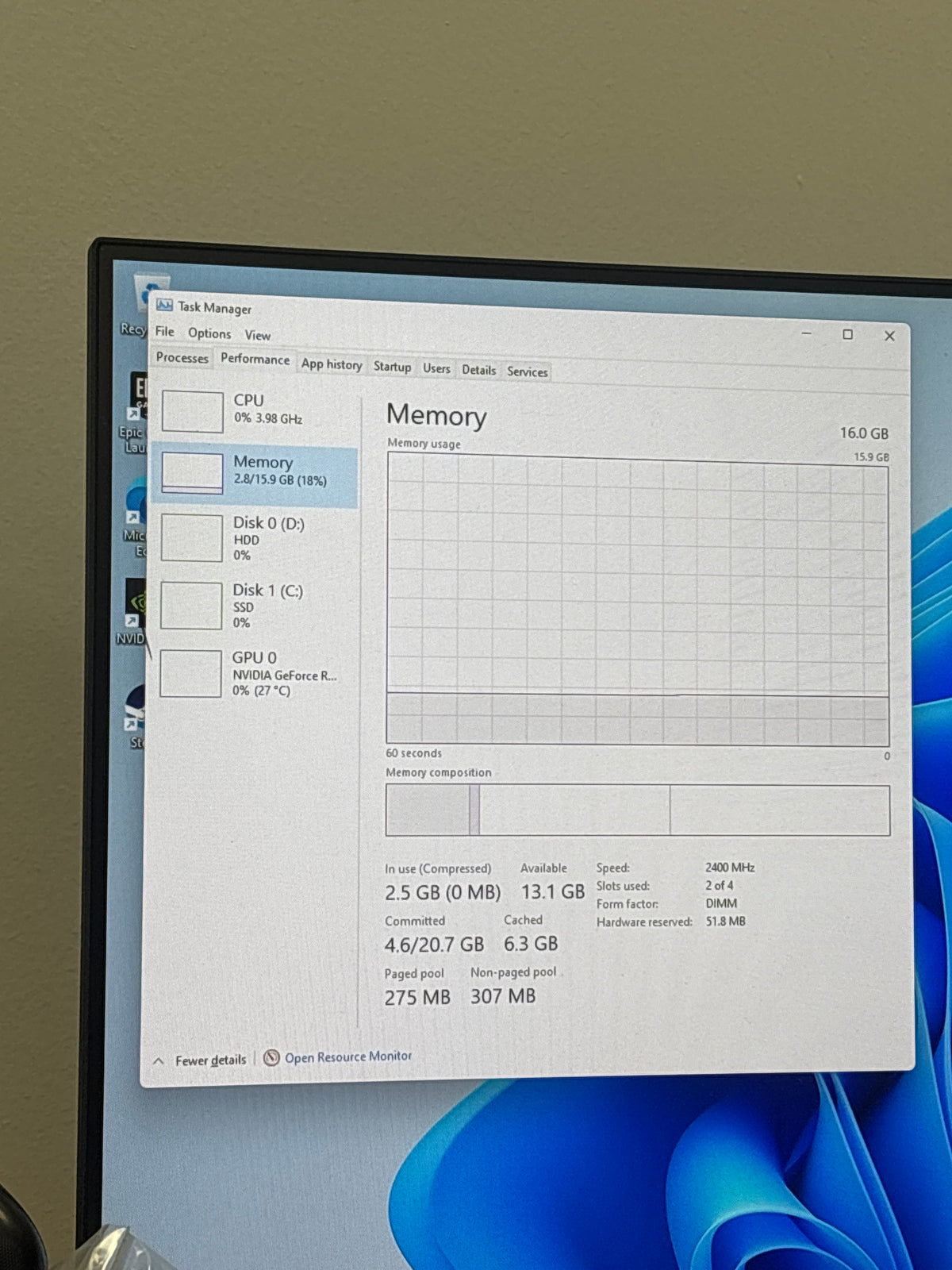Click the Fewer details chevron arrow
Viewport: 952px width, 1270px height.
[158, 1061]
